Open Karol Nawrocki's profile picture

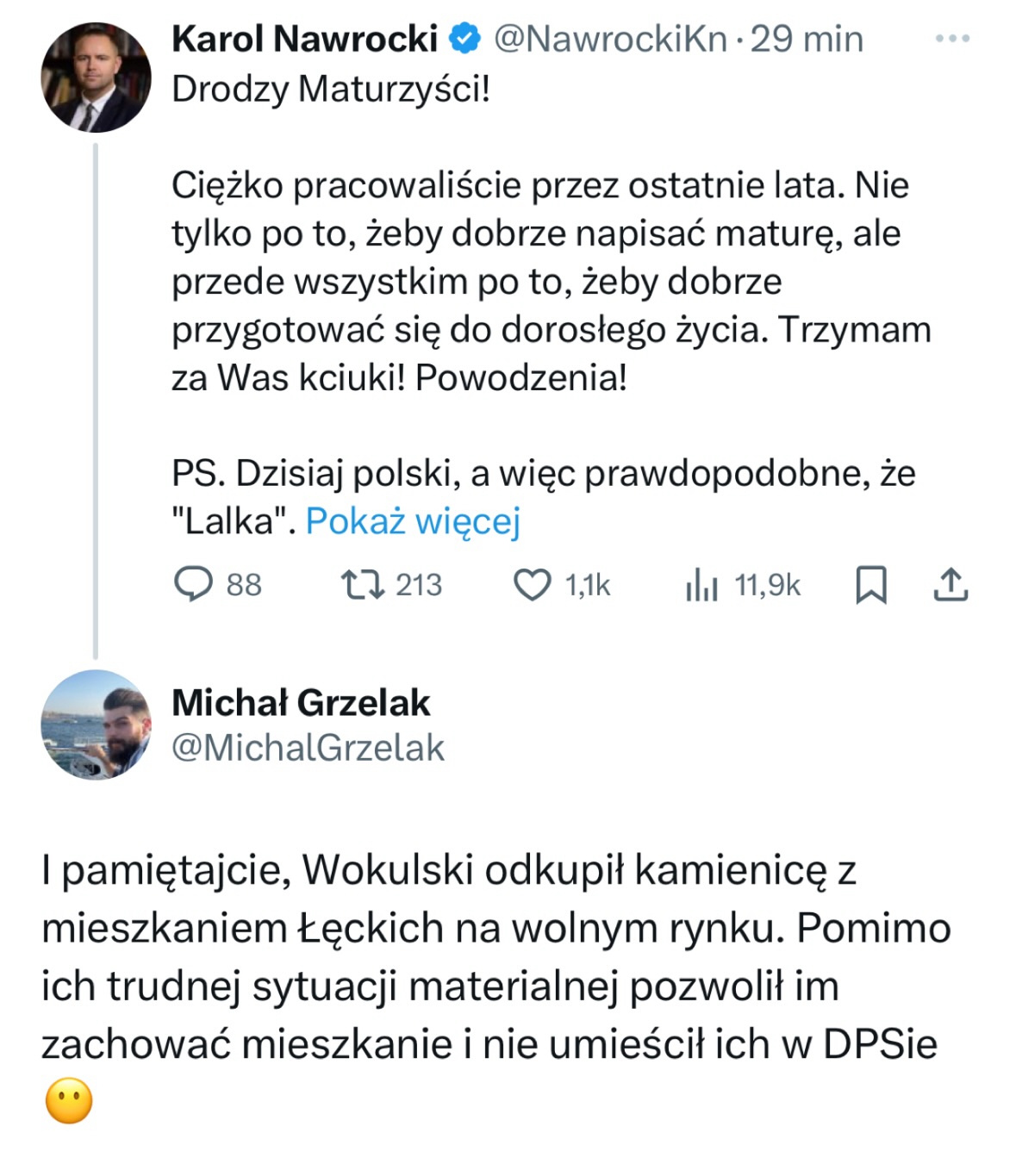pos(96,78)
